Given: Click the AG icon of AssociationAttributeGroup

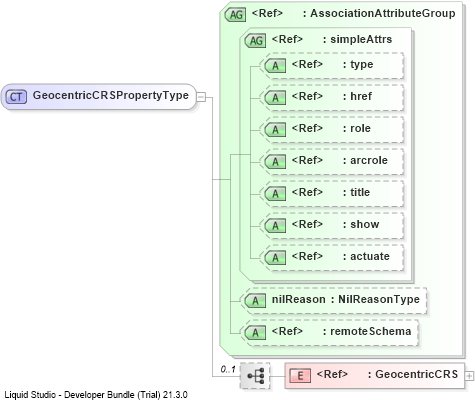Looking at the screenshot, I should [x=235, y=15].
